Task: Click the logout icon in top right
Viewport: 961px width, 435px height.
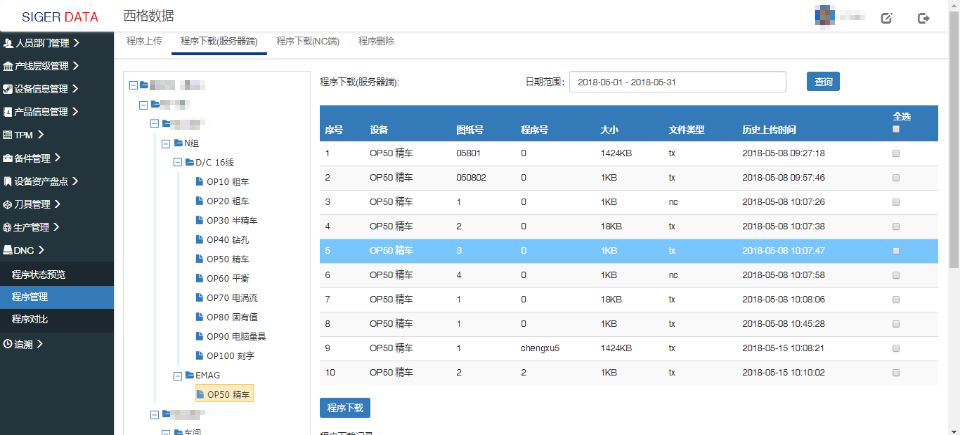Action: pyautogui.click(x=923, y=18)
